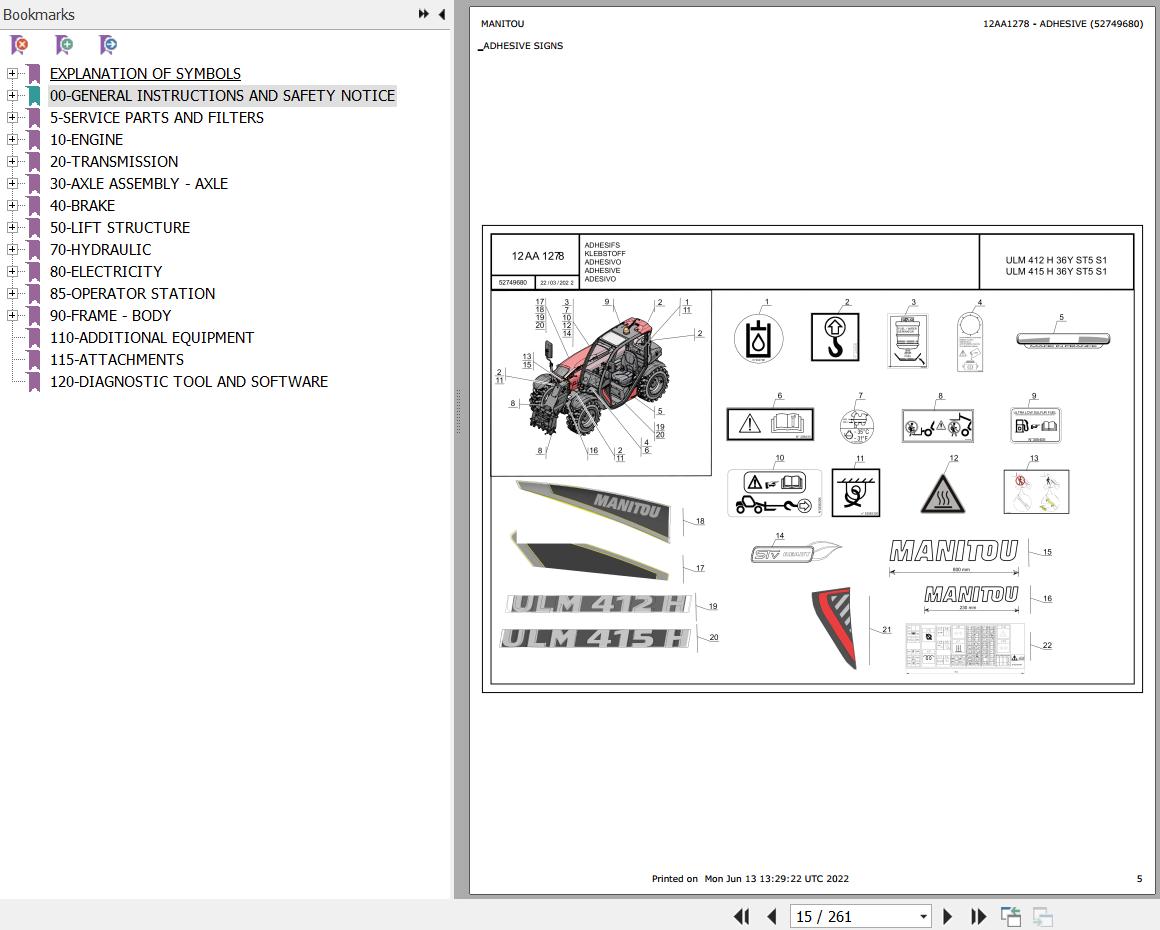
Task: Open the 85-OPERATOR STATION bookmark
Action: click(x=132, y=294)
